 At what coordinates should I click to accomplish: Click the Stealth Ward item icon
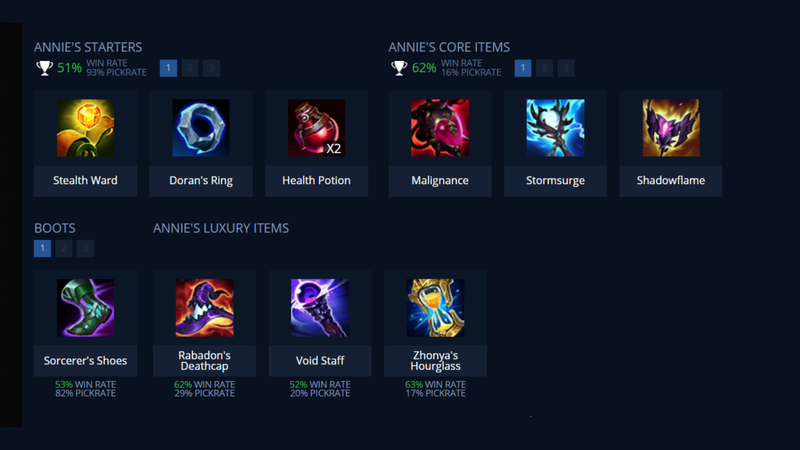coord(85,128)
